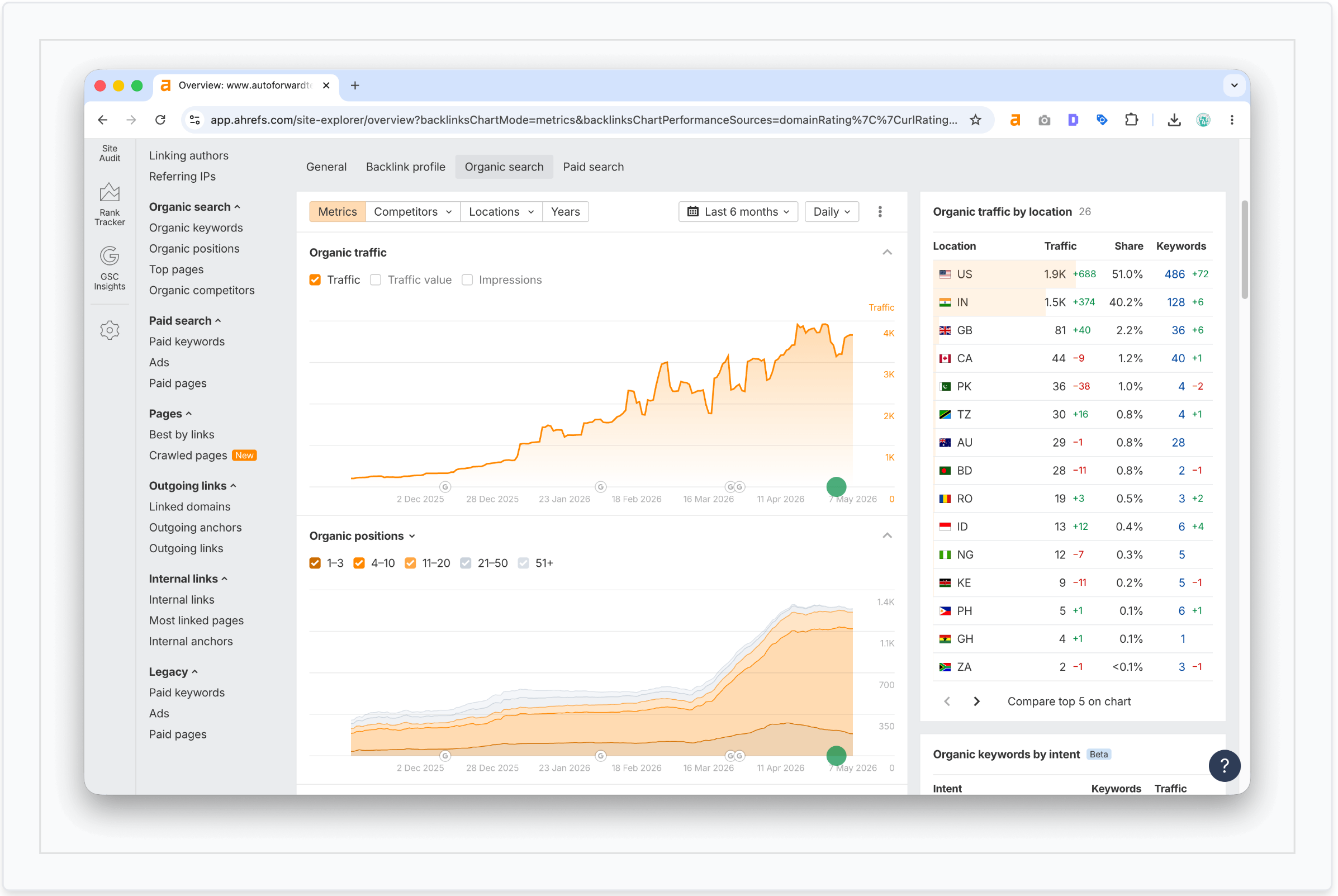Collapse the Outgoing links sidebar group
This screenshot has height=896, width=1338.
pos(192,486)
